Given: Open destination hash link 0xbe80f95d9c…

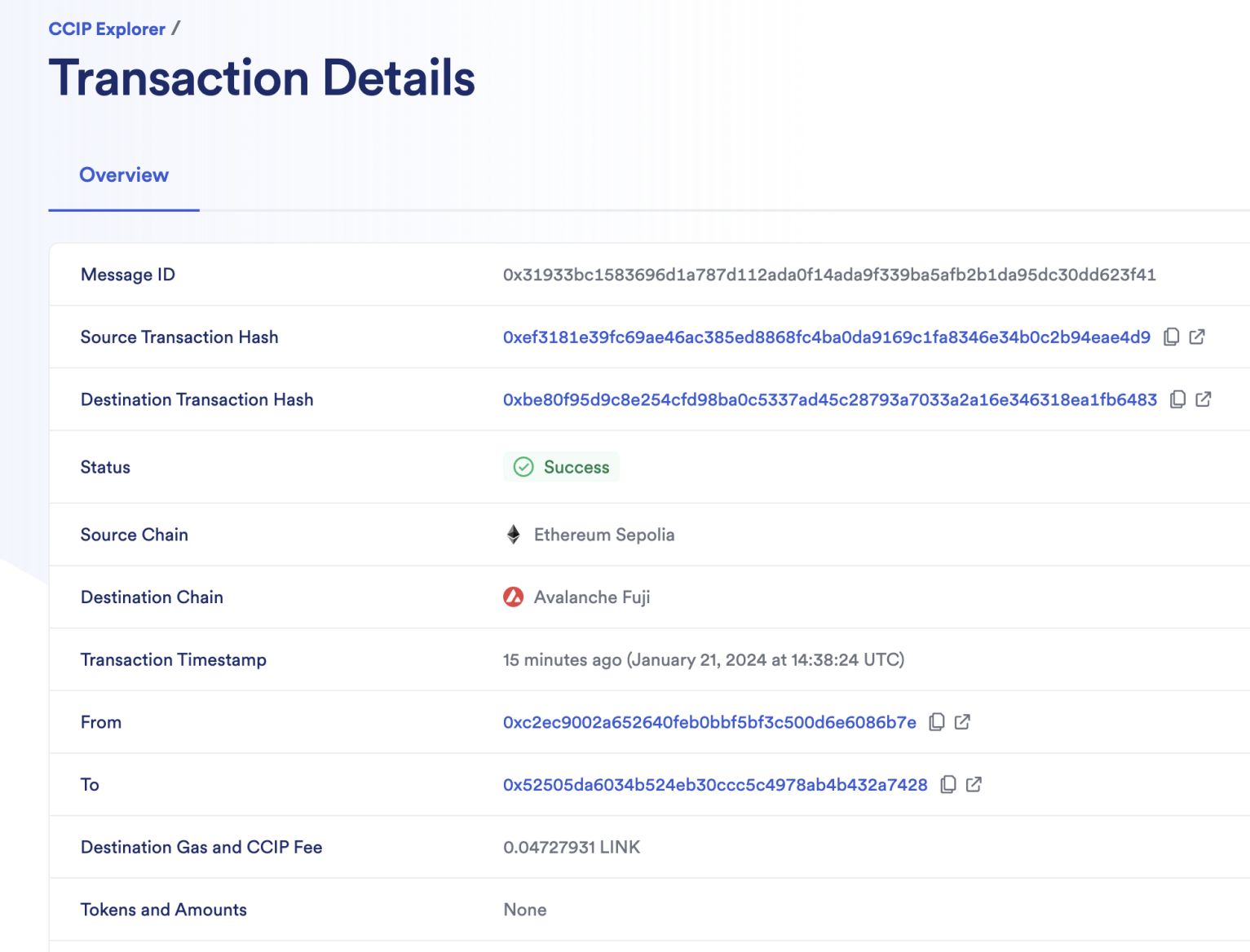Looking at the screenshot, I should click(830, 400).
